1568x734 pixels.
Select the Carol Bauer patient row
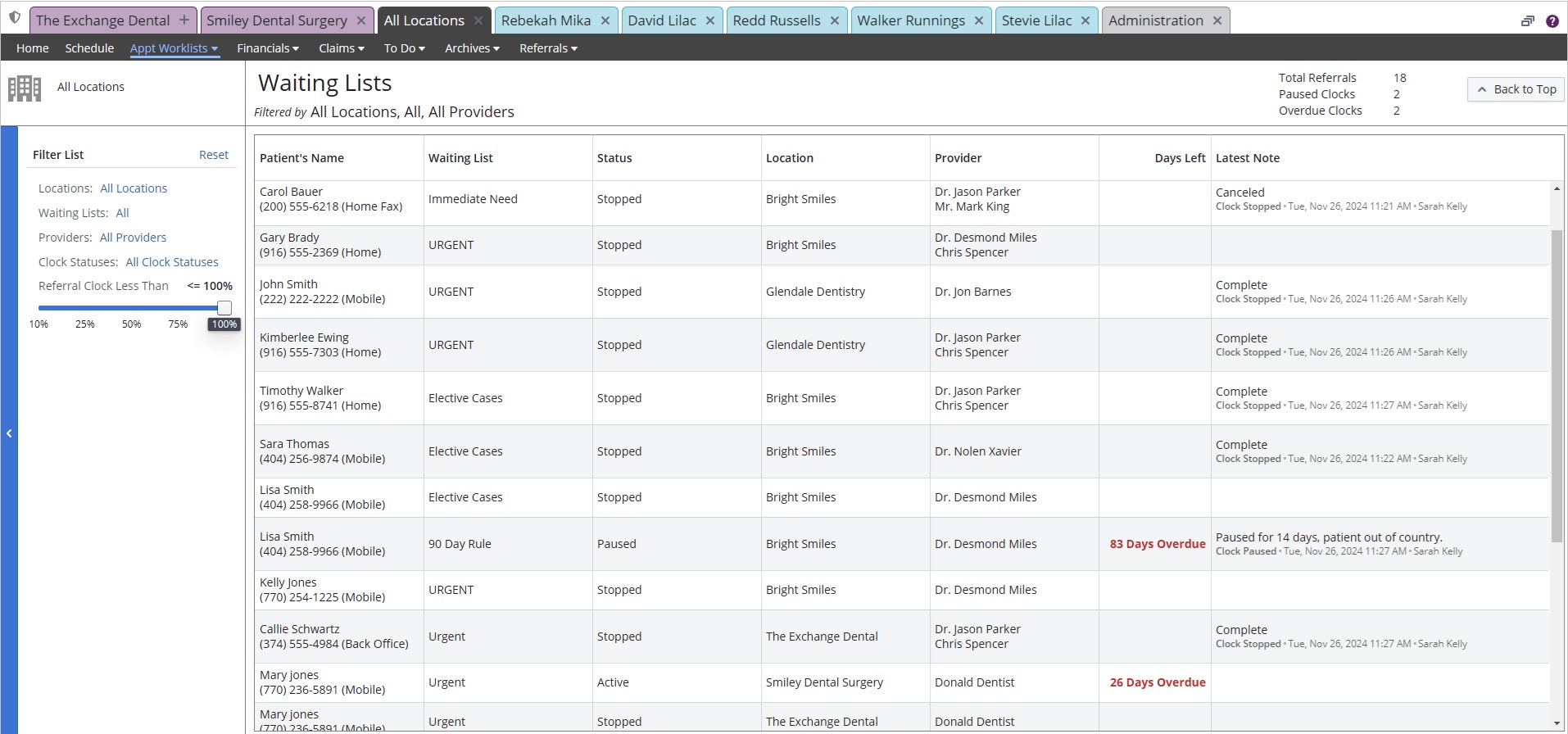(902, 203)
